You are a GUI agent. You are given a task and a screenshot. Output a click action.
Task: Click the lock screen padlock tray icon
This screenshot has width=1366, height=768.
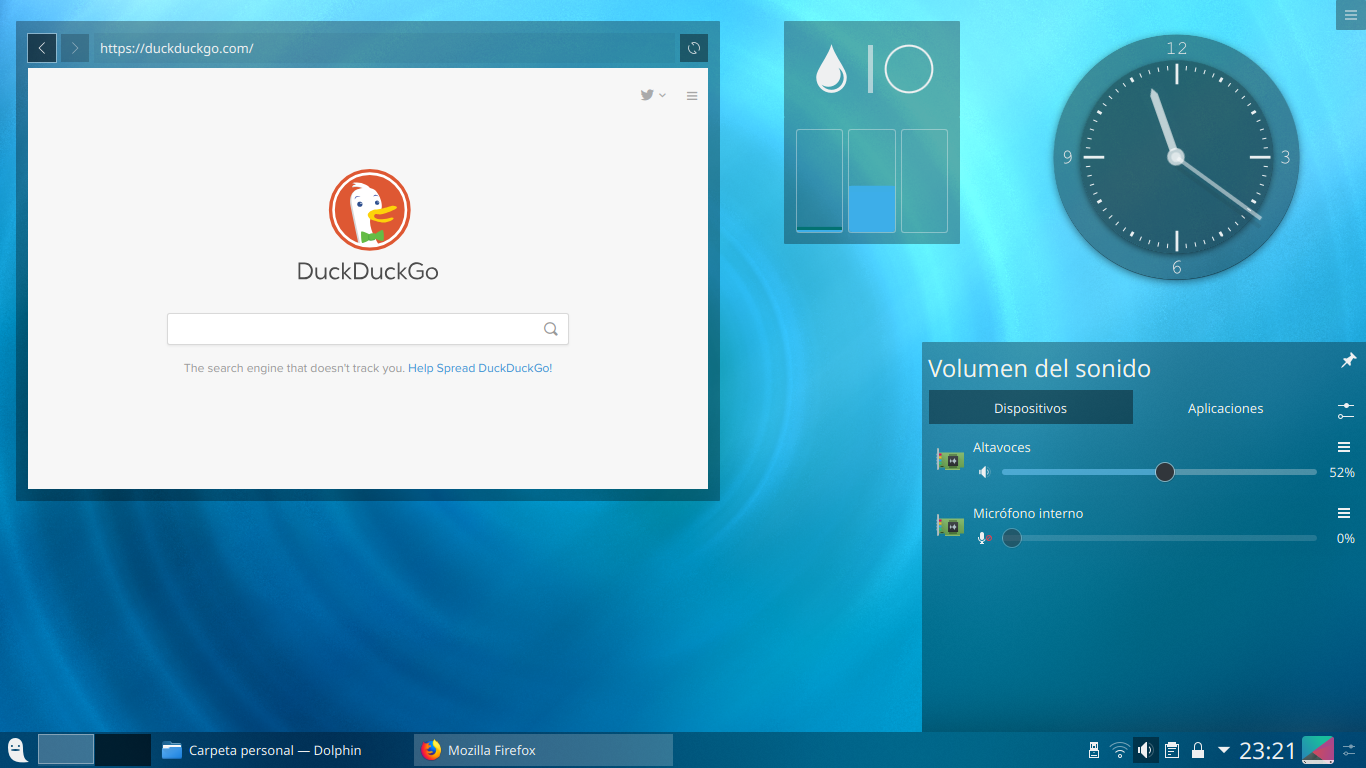click(x=1197, y=750)
